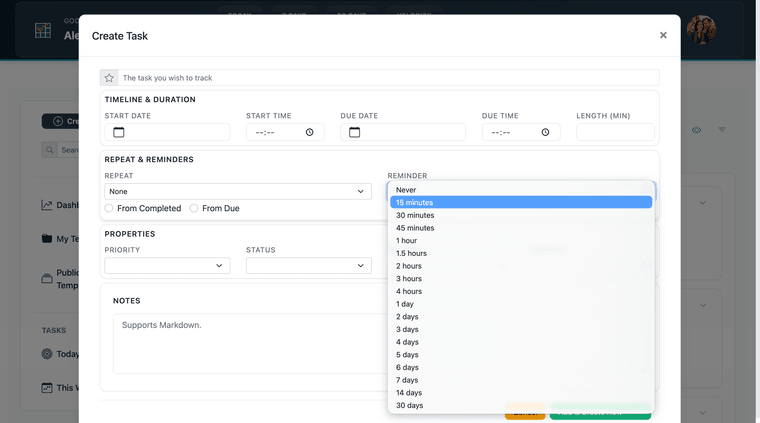The width and height of the screenshot is (760, 423).
Task: Open the Due Date calendar icon
Action: pyautogui.click(x=354, y=132)
